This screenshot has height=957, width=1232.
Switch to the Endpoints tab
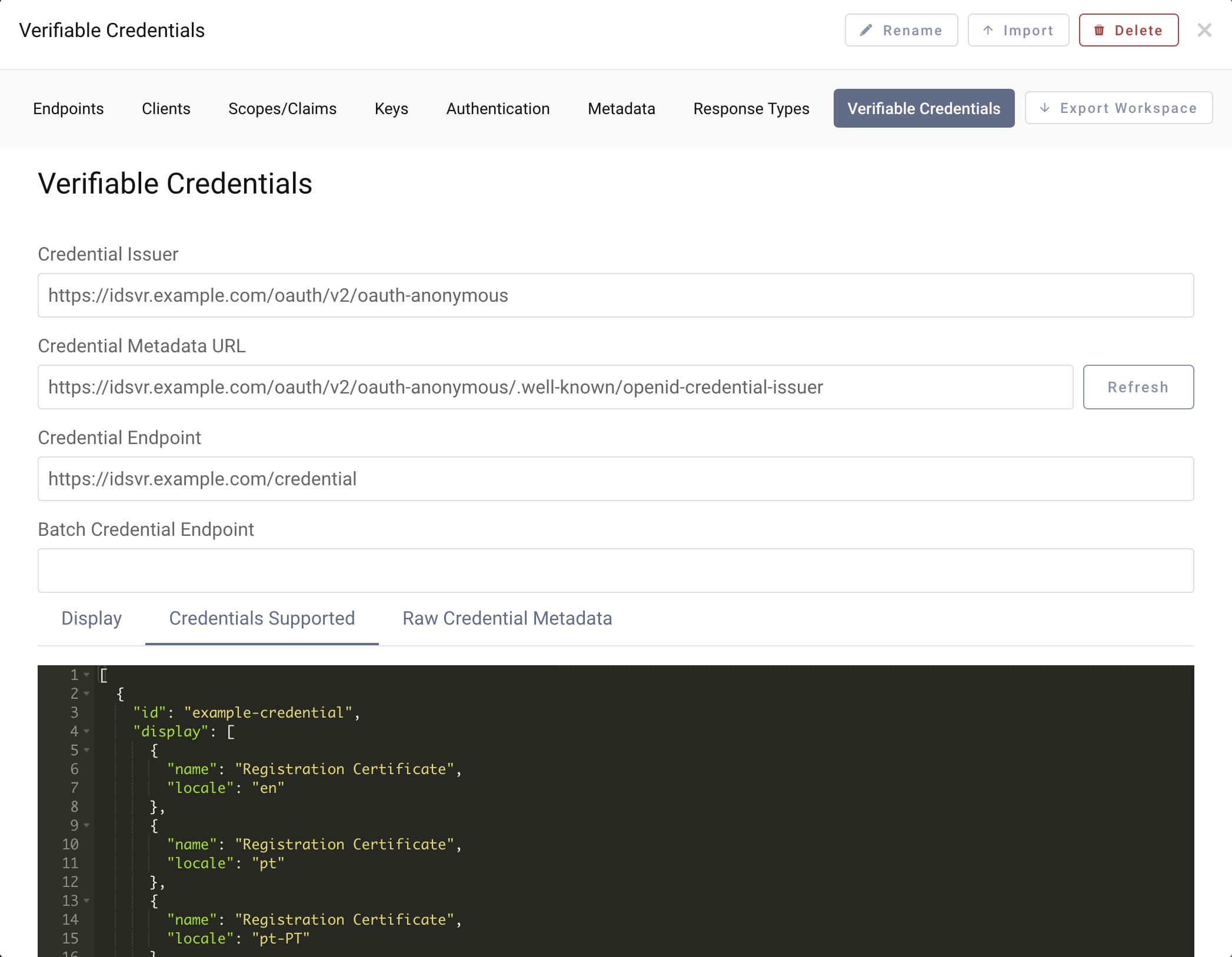[68, 108]
